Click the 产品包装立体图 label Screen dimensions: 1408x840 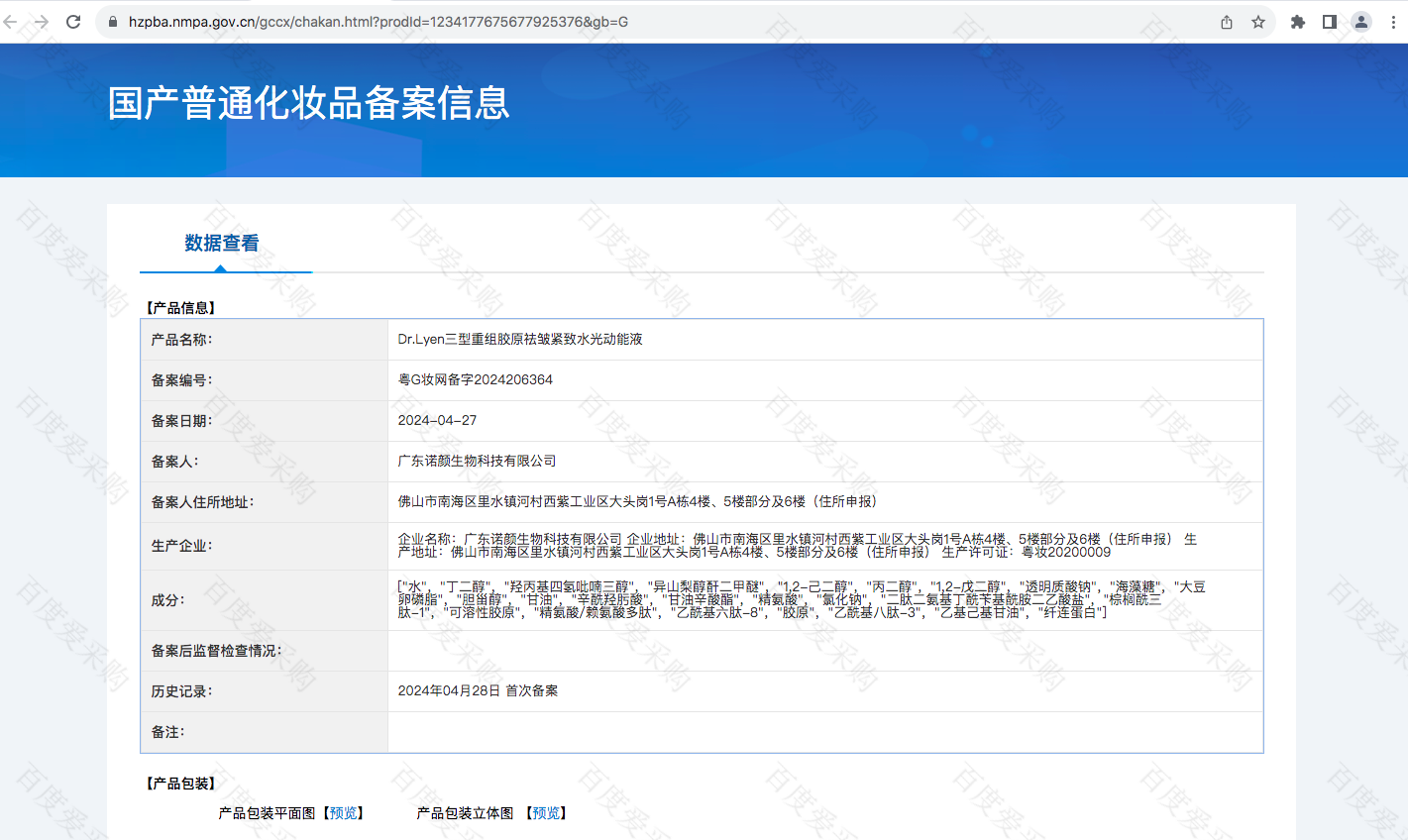(465, 813)
